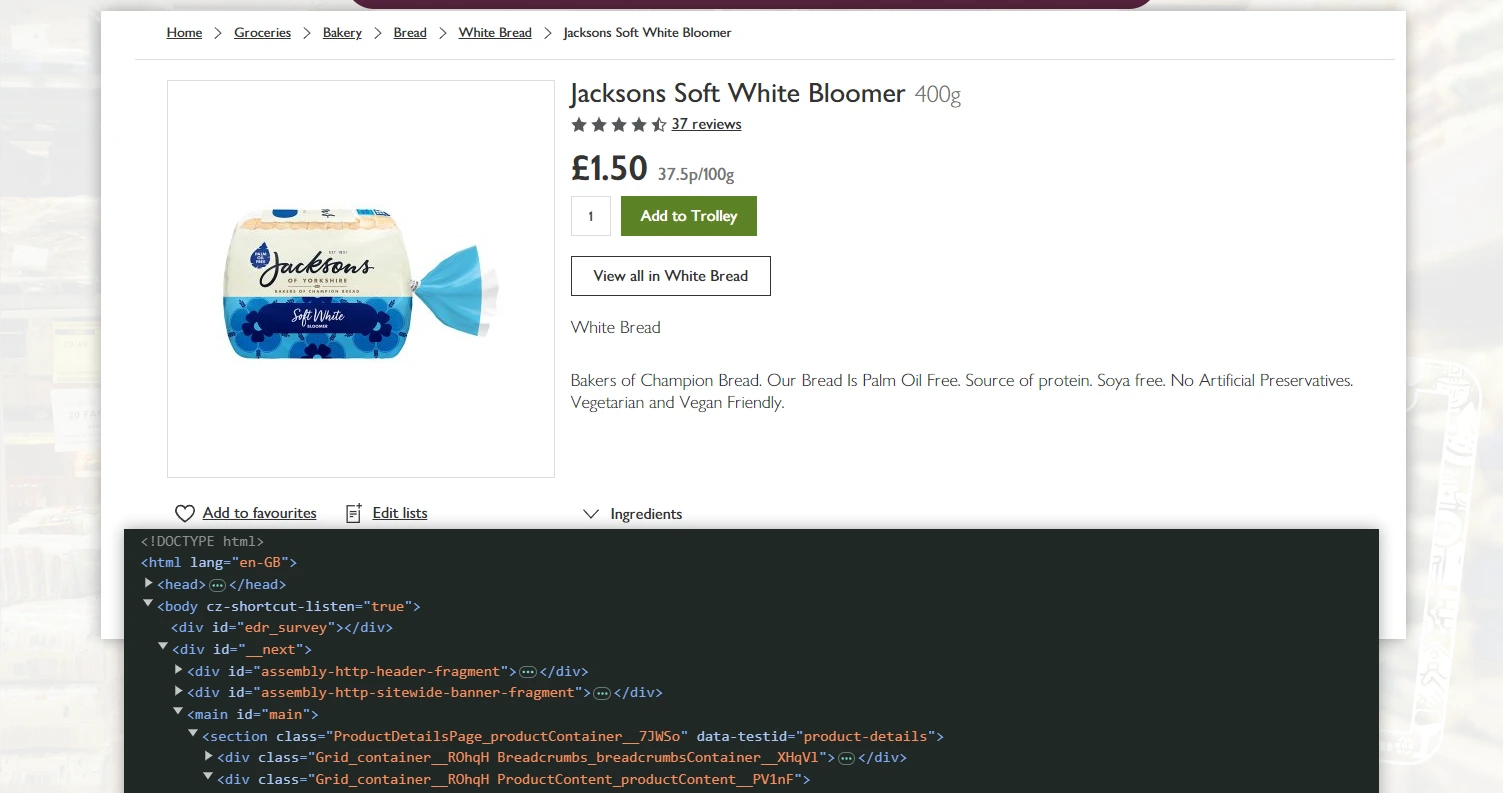Viewport: 1503px width, 793px height.
Task: Expand the Ingredients section
Action: [x=633, y=514]
